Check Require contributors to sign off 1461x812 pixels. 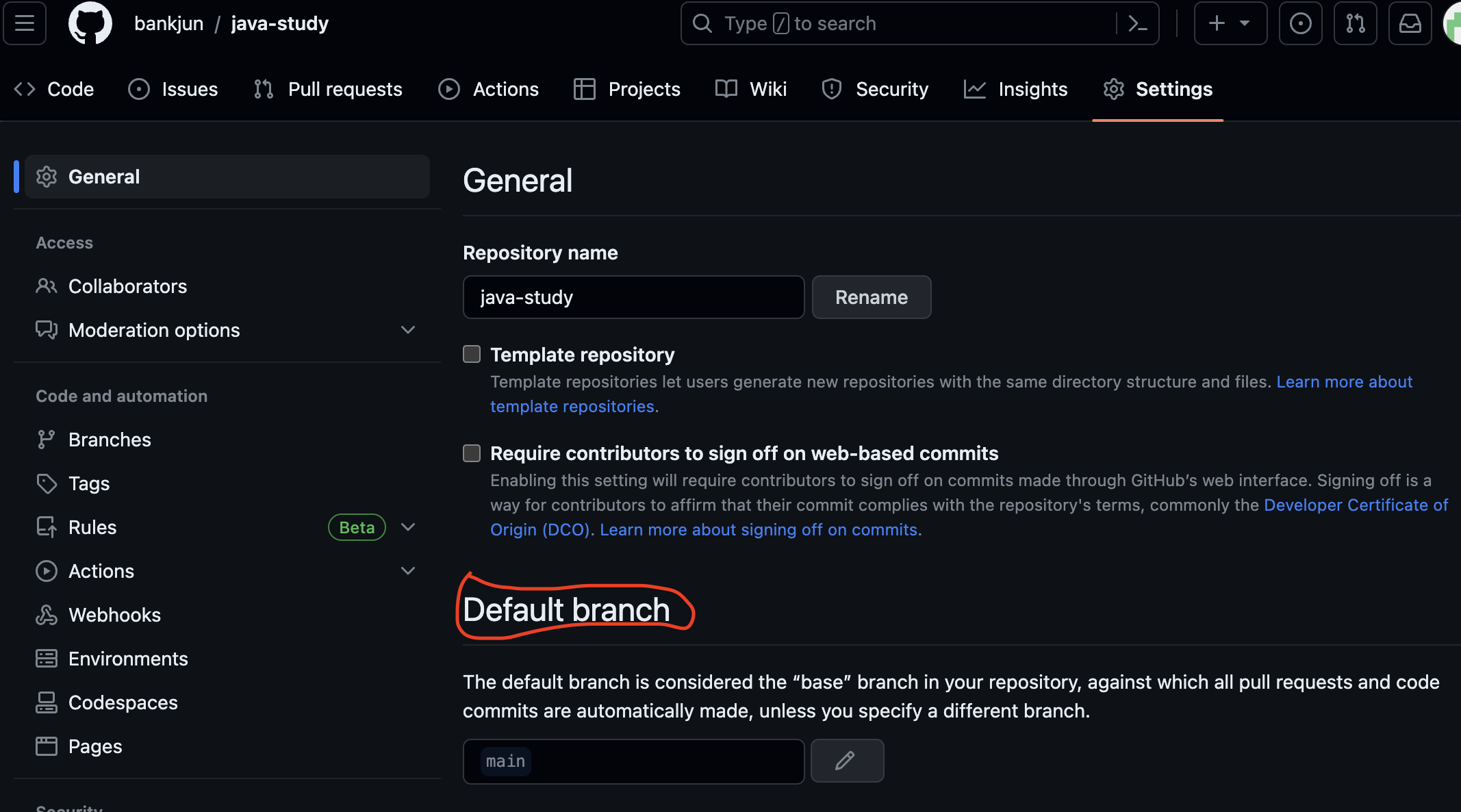[472, 453]
